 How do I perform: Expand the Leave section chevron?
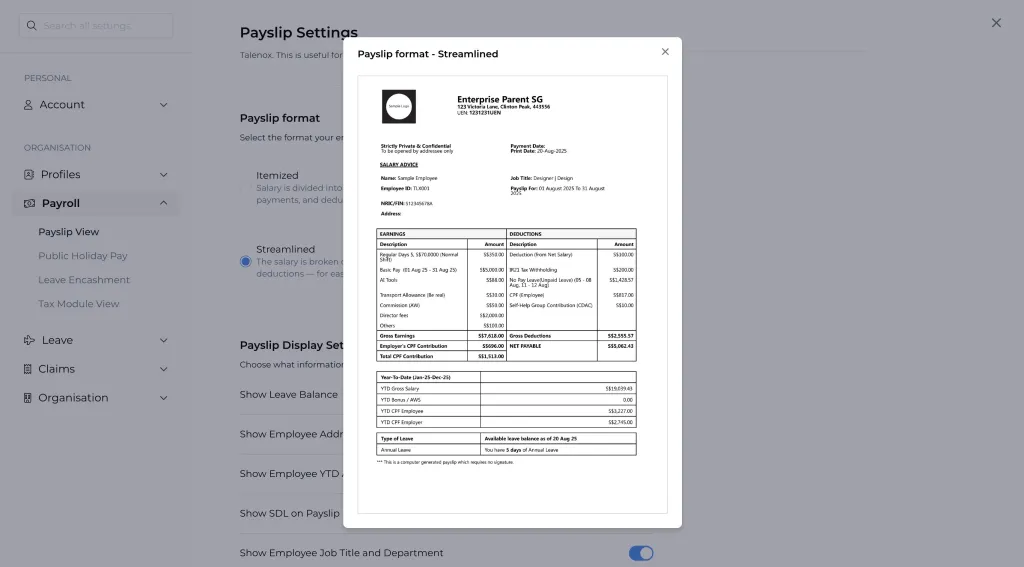click(x=164, y=341)
